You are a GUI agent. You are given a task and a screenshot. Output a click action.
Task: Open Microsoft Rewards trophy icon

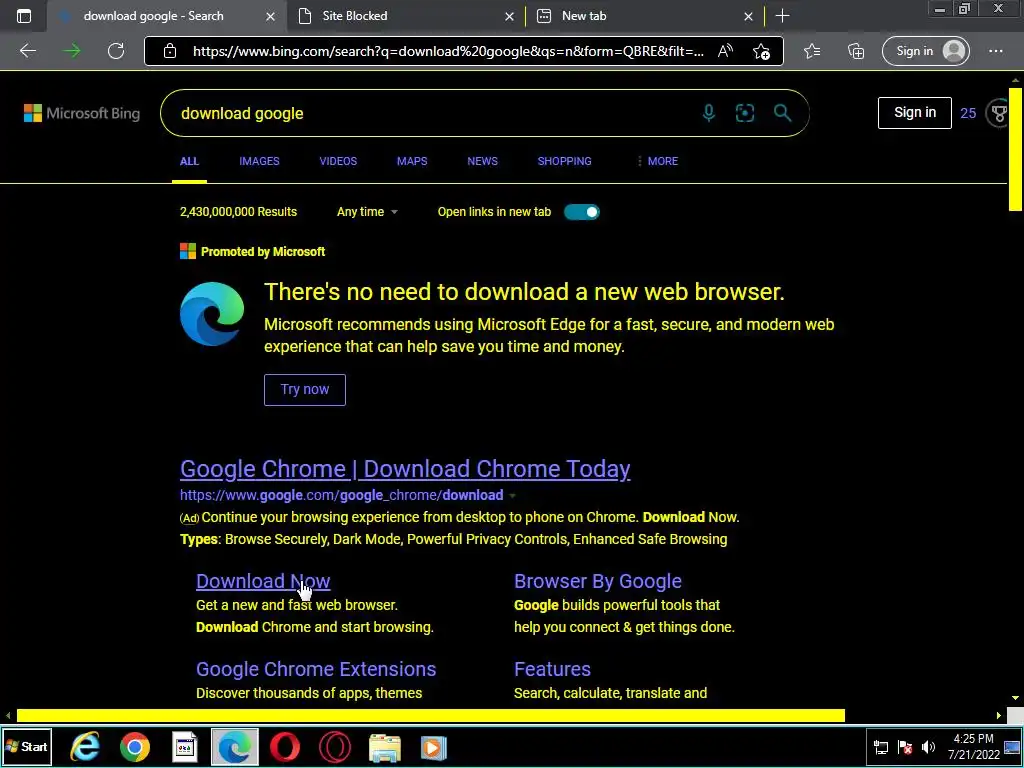[999, 113]
